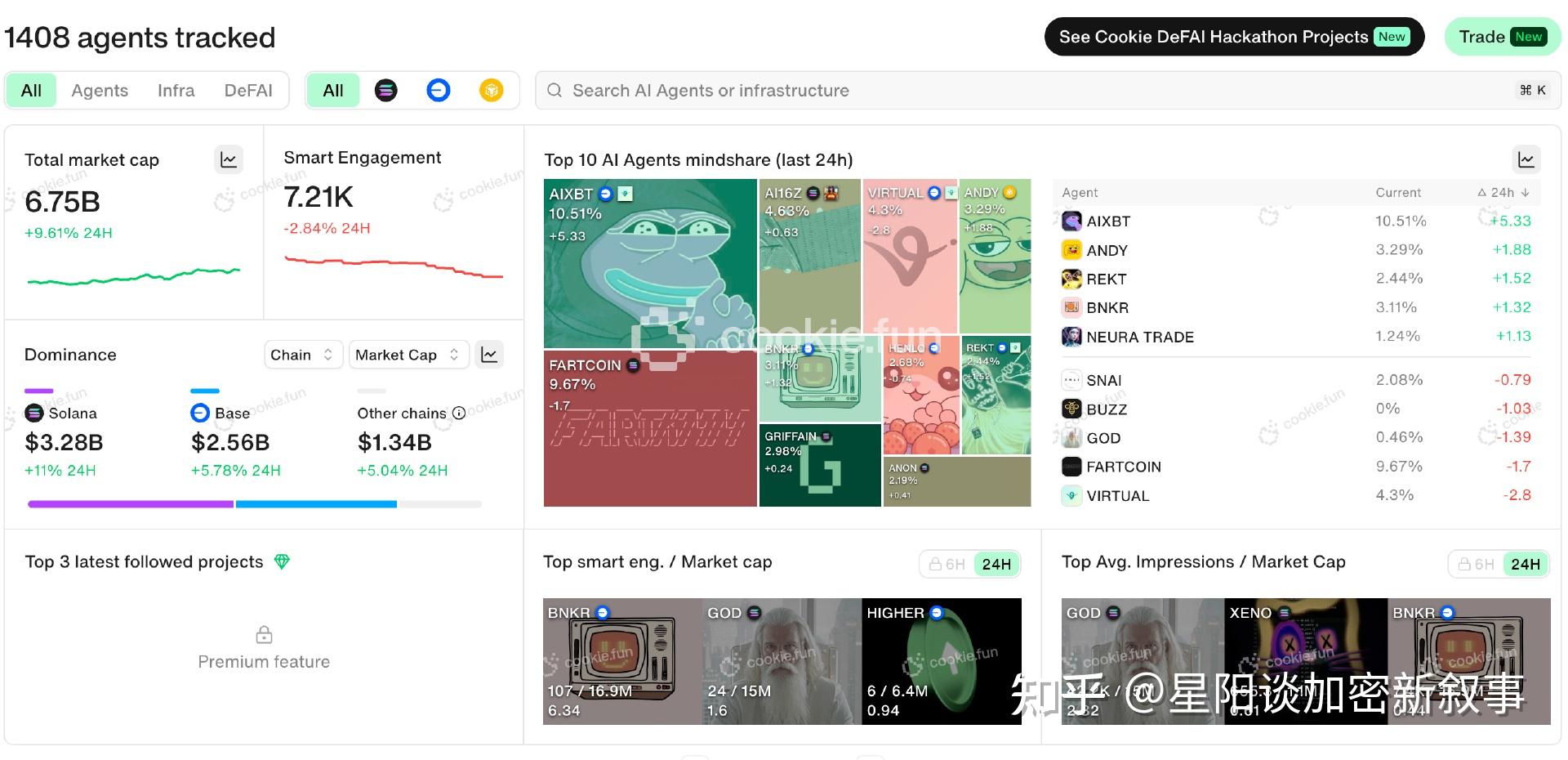Click GOD avatar in agent table
Image resolution: width=1568 pixels, height=760 pixels.
(1071, 438)
